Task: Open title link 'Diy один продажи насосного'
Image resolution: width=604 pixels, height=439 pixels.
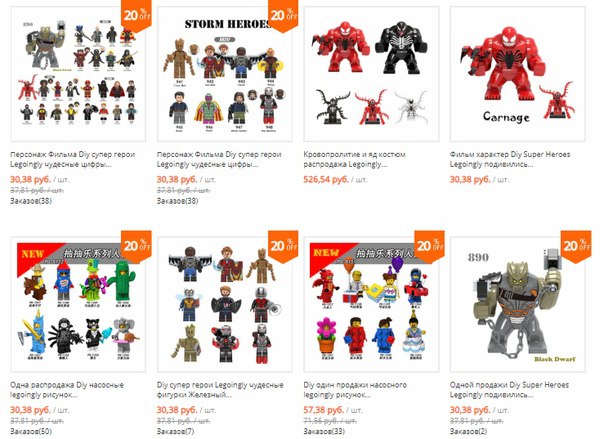Action: 355,385
